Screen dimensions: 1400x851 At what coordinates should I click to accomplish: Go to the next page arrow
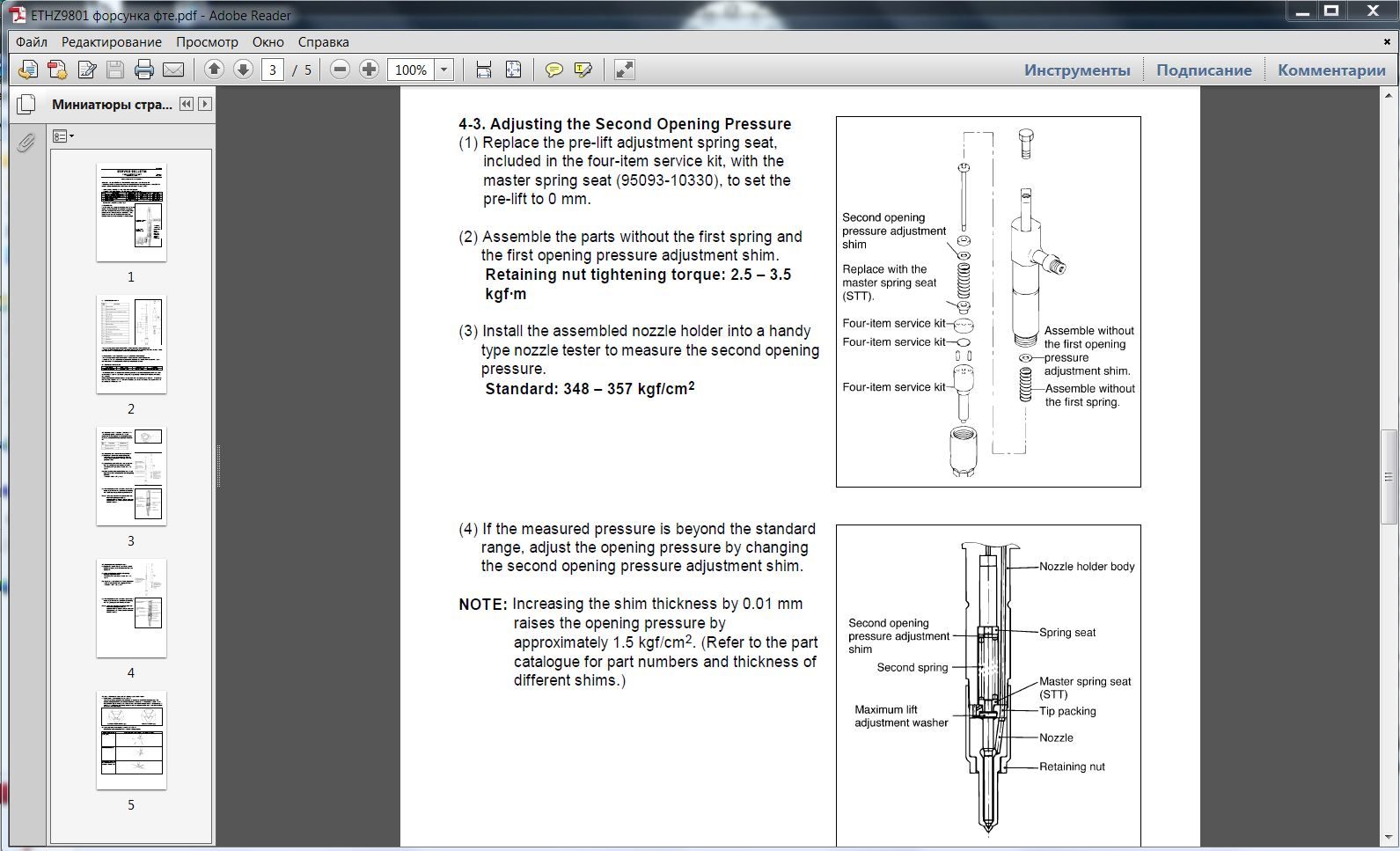pyautogui.click(x=243, y=70)
